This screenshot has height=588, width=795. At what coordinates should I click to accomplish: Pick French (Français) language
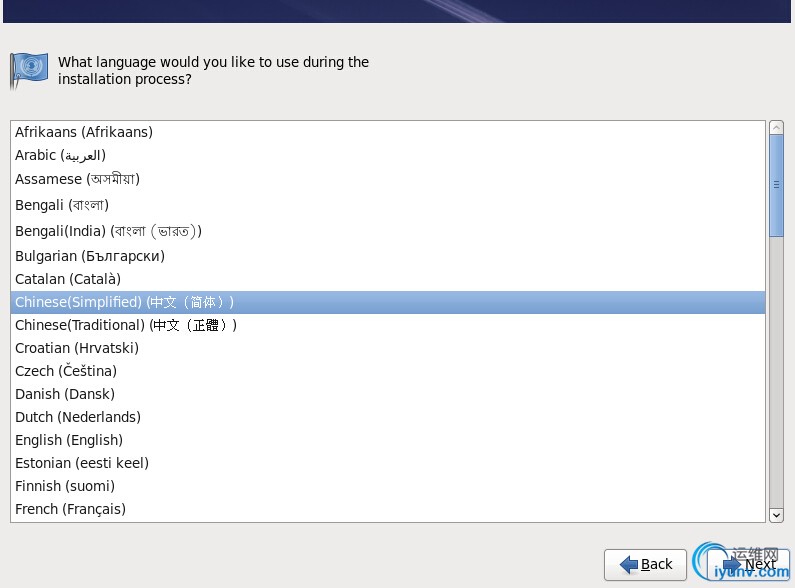(x=387, y=509)
